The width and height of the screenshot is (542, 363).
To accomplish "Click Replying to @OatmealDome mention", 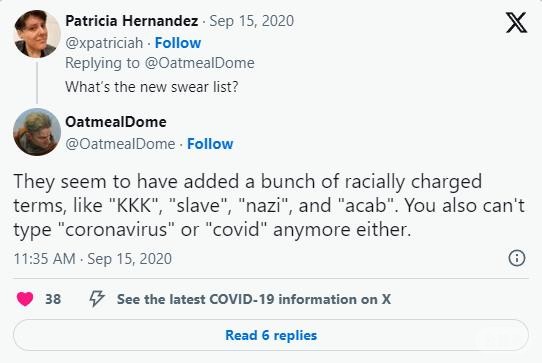I will pyautogui.click(x=199, y=63).
